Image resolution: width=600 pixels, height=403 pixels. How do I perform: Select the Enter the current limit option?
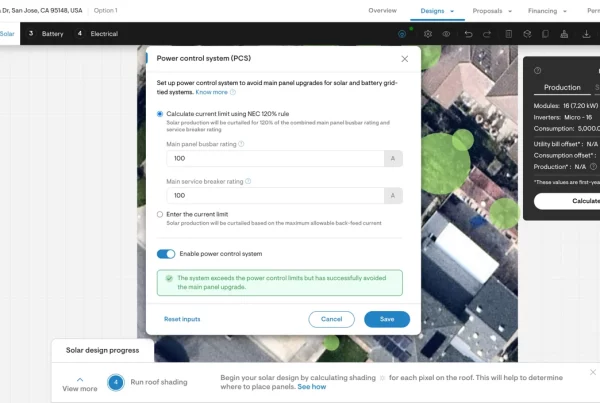point(160,214)
